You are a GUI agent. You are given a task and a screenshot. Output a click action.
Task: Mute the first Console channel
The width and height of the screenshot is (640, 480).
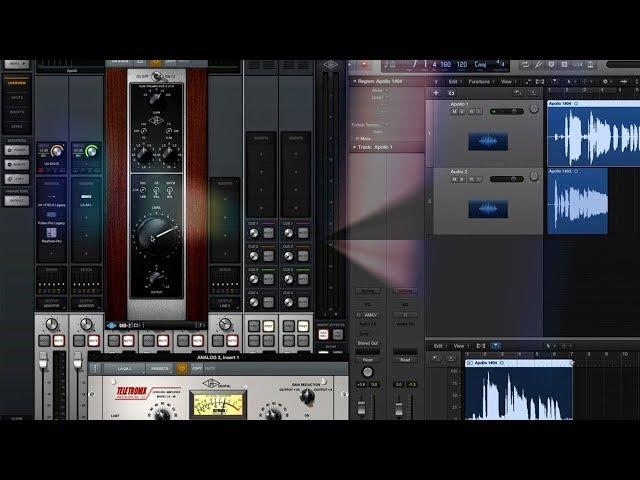point(59,340)
